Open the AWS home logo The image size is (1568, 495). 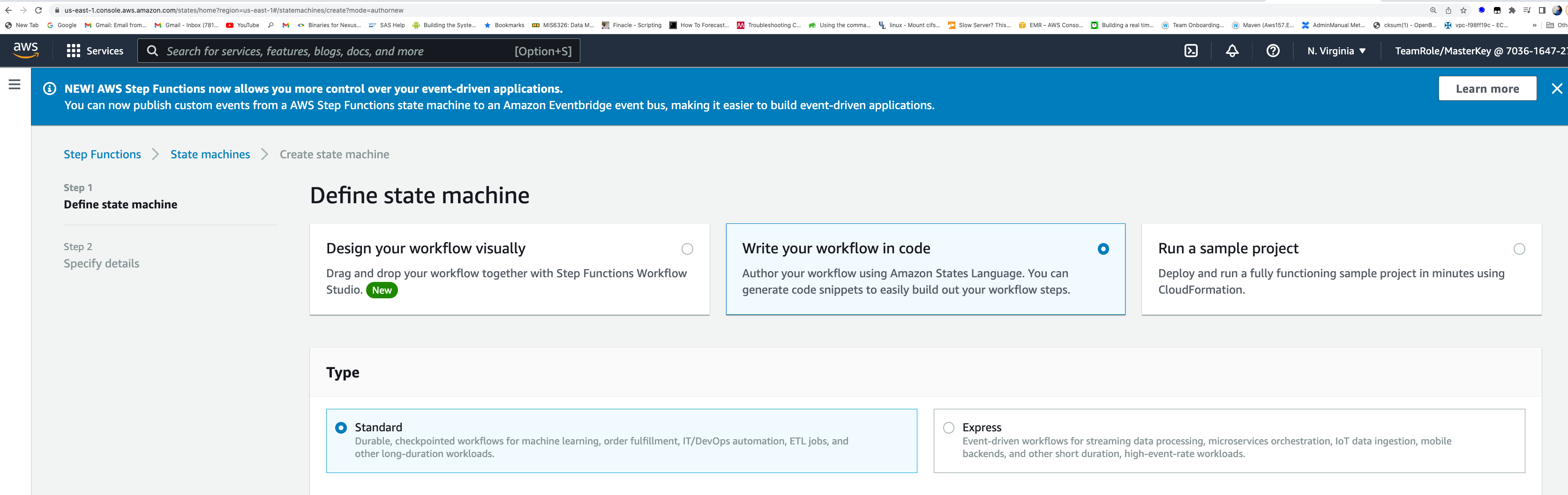[26, 51]
